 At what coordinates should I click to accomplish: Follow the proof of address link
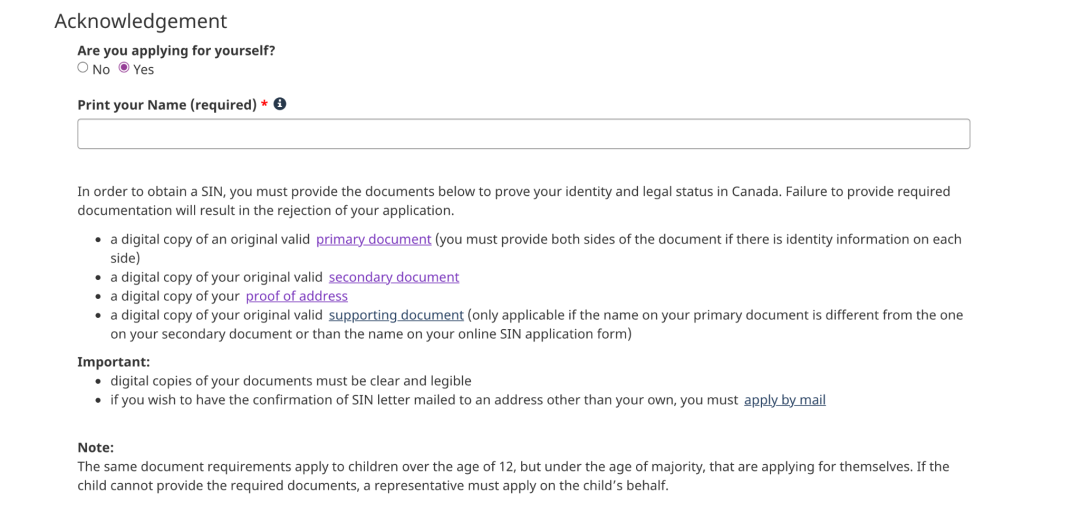coord(296,296)
